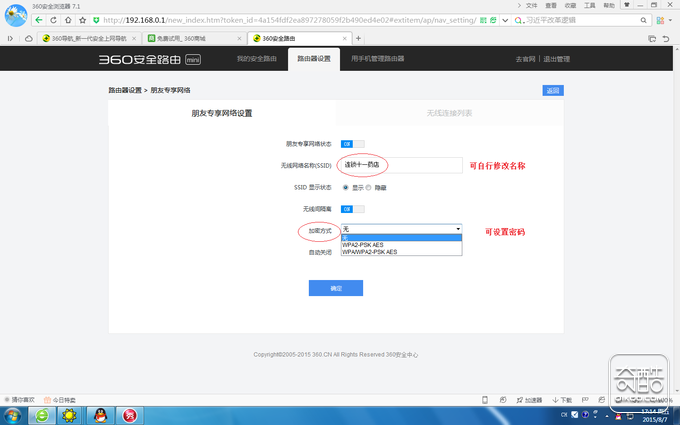
Task: Choose WPA2-PSK AES in the dropdown
Action: pyautogui.click(x=402, y=245)
